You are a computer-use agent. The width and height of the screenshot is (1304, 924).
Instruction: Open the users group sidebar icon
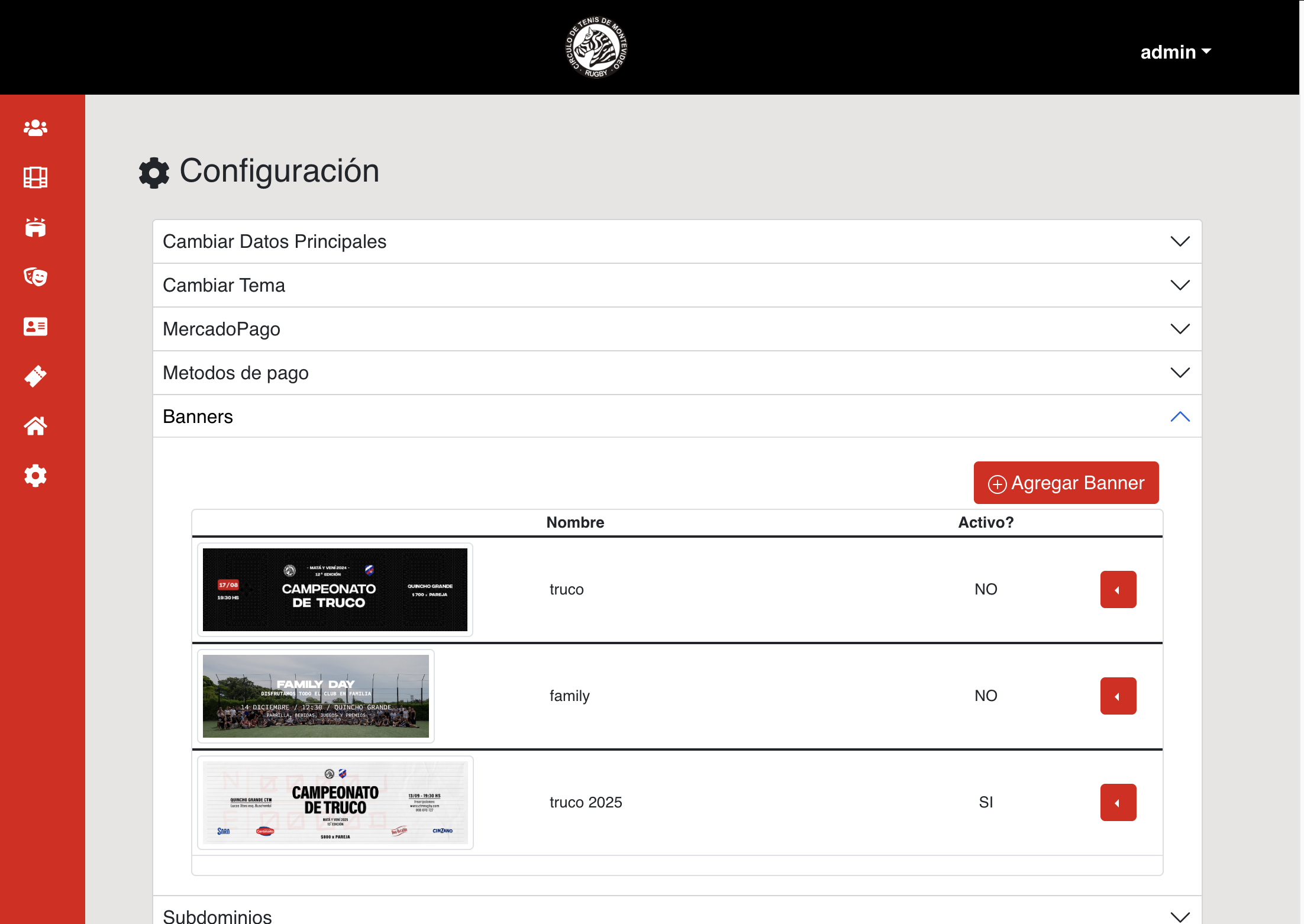(35, 128)
